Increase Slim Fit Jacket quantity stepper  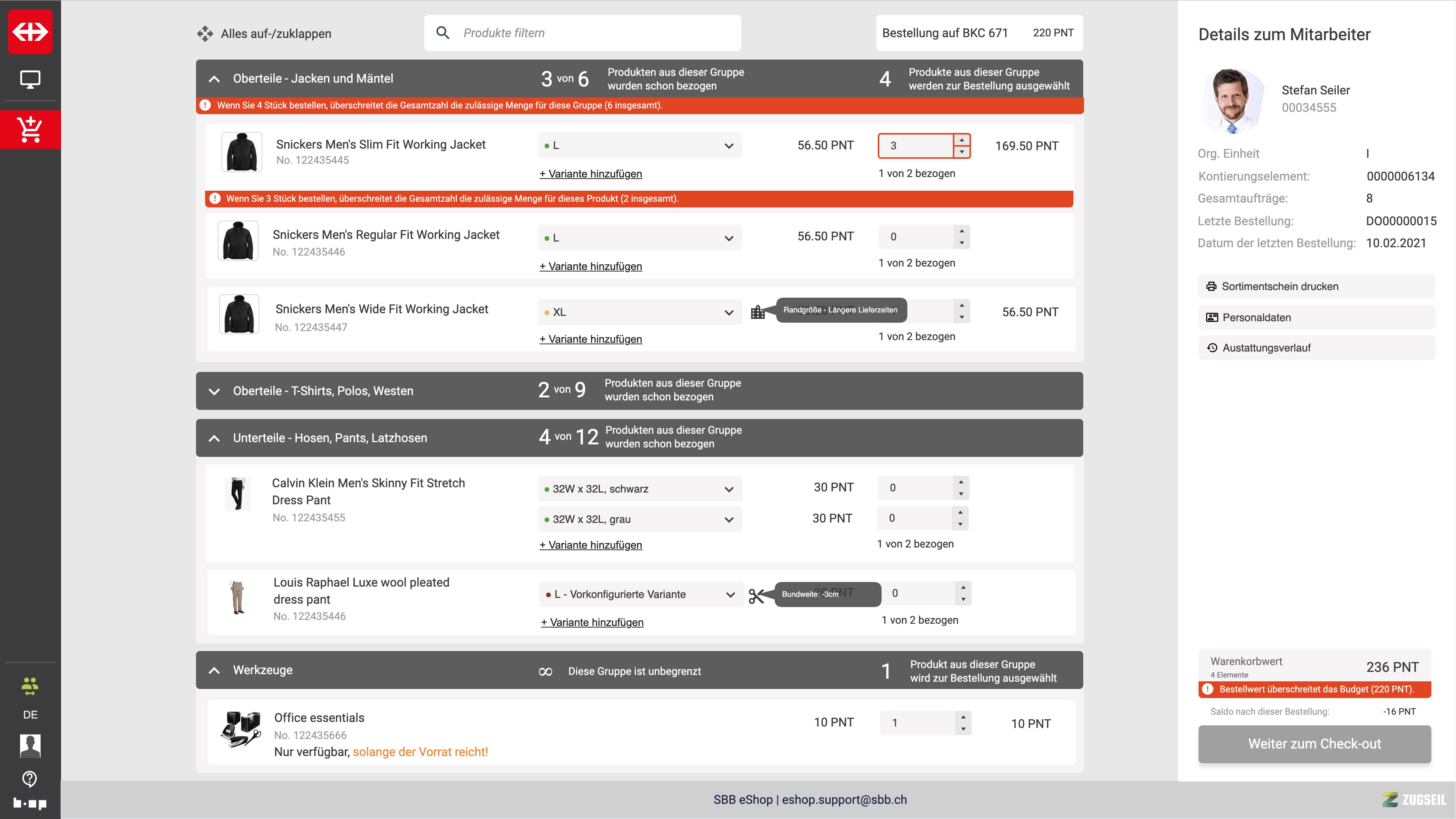click(x=962, y=140)
